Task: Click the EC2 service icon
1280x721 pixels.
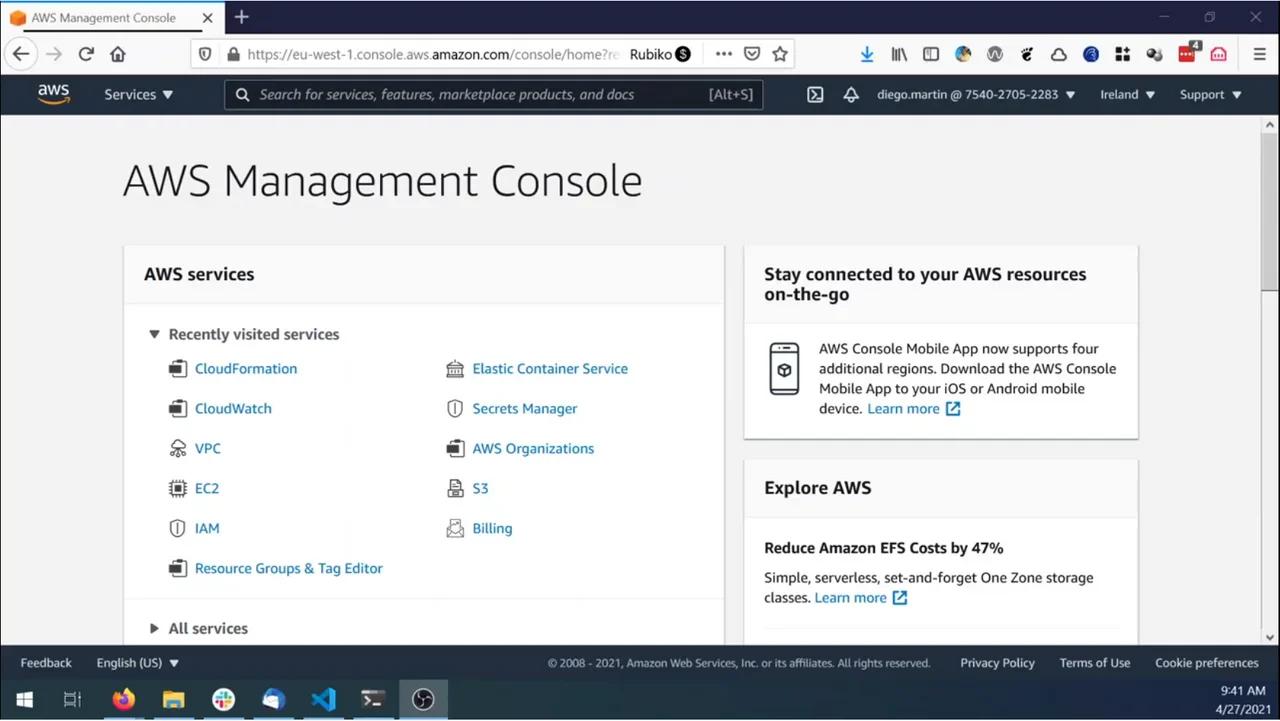Action: pos(177,488)
